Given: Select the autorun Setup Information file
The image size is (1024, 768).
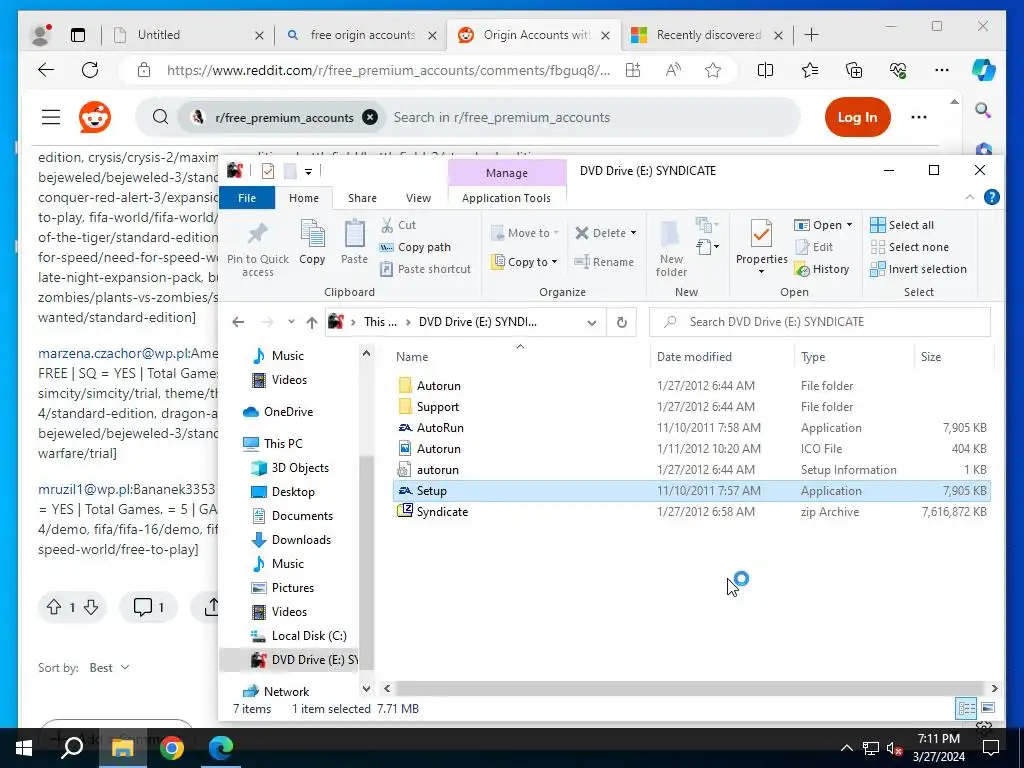Looking at the screenshot, I should tap(692, 470).
